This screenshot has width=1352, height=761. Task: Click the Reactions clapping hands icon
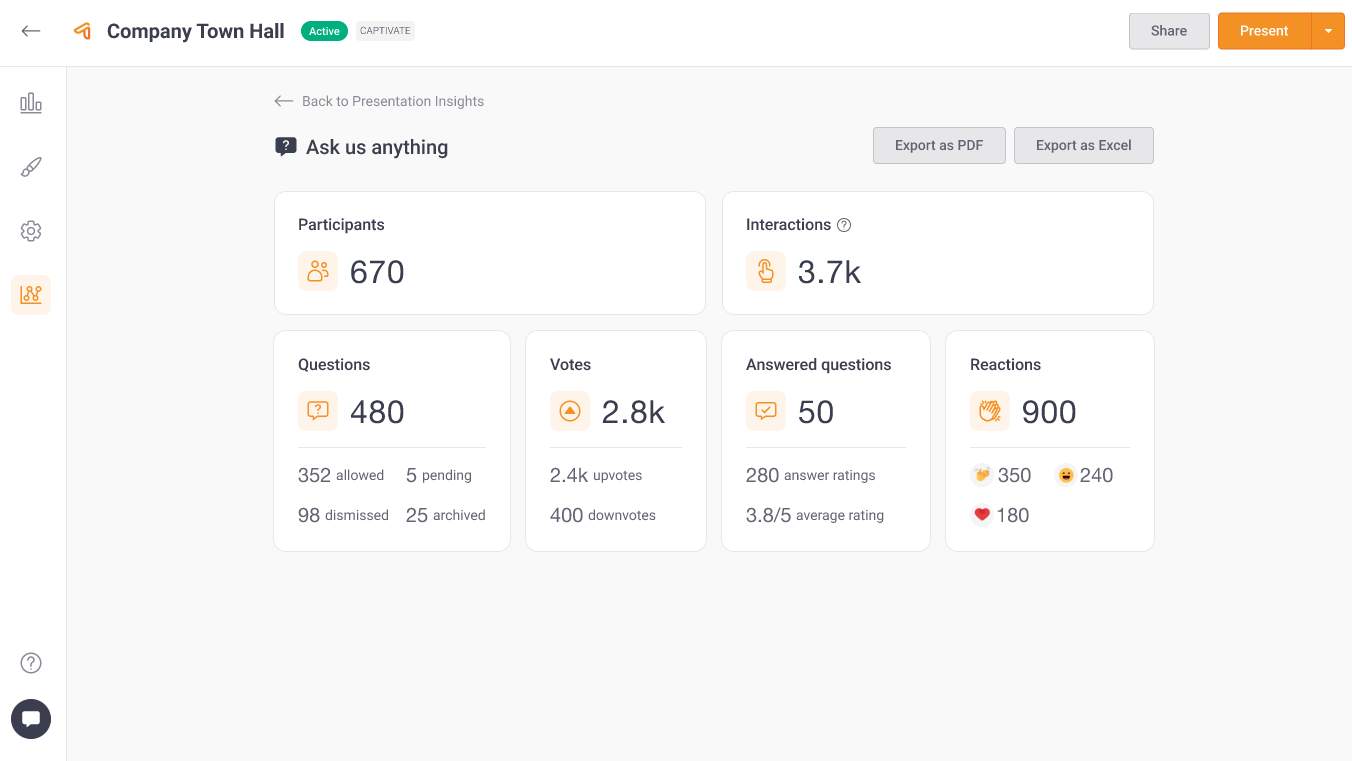pos(990,411)
